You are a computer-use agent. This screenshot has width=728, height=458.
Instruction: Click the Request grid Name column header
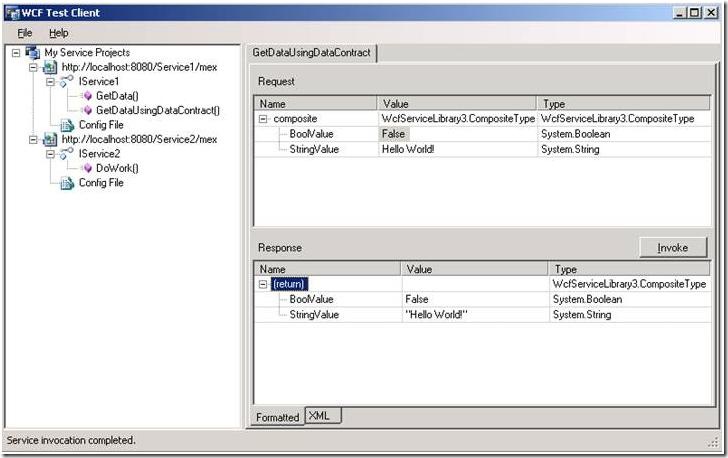point(315,104)
